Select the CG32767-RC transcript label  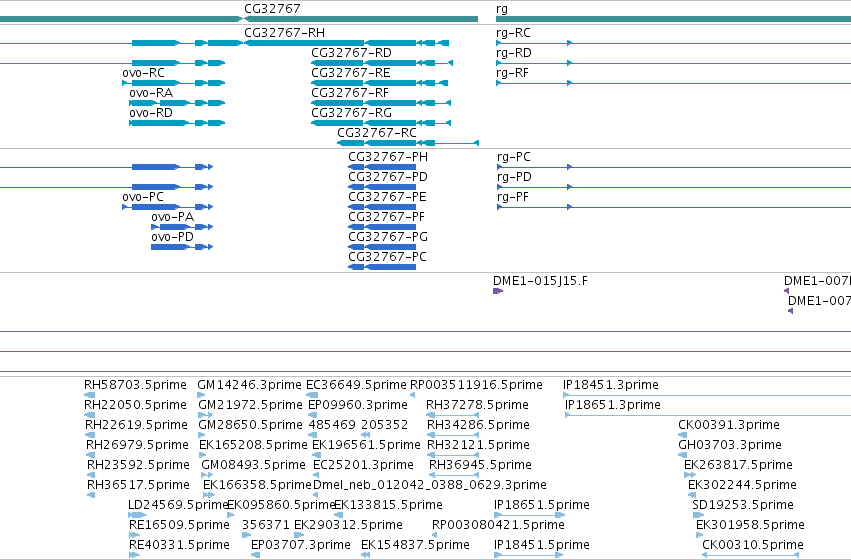tap(377, 133)
